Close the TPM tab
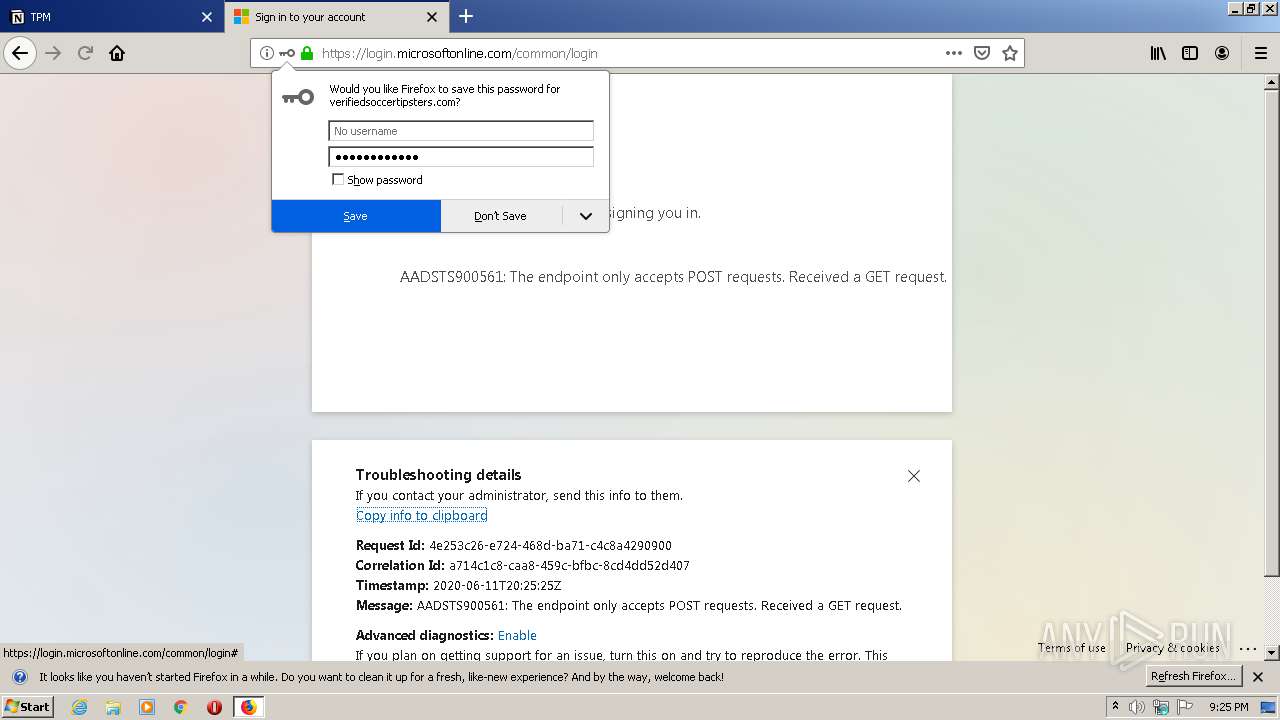This screenshot has height=720, width=1280. [x=207, y=17]
